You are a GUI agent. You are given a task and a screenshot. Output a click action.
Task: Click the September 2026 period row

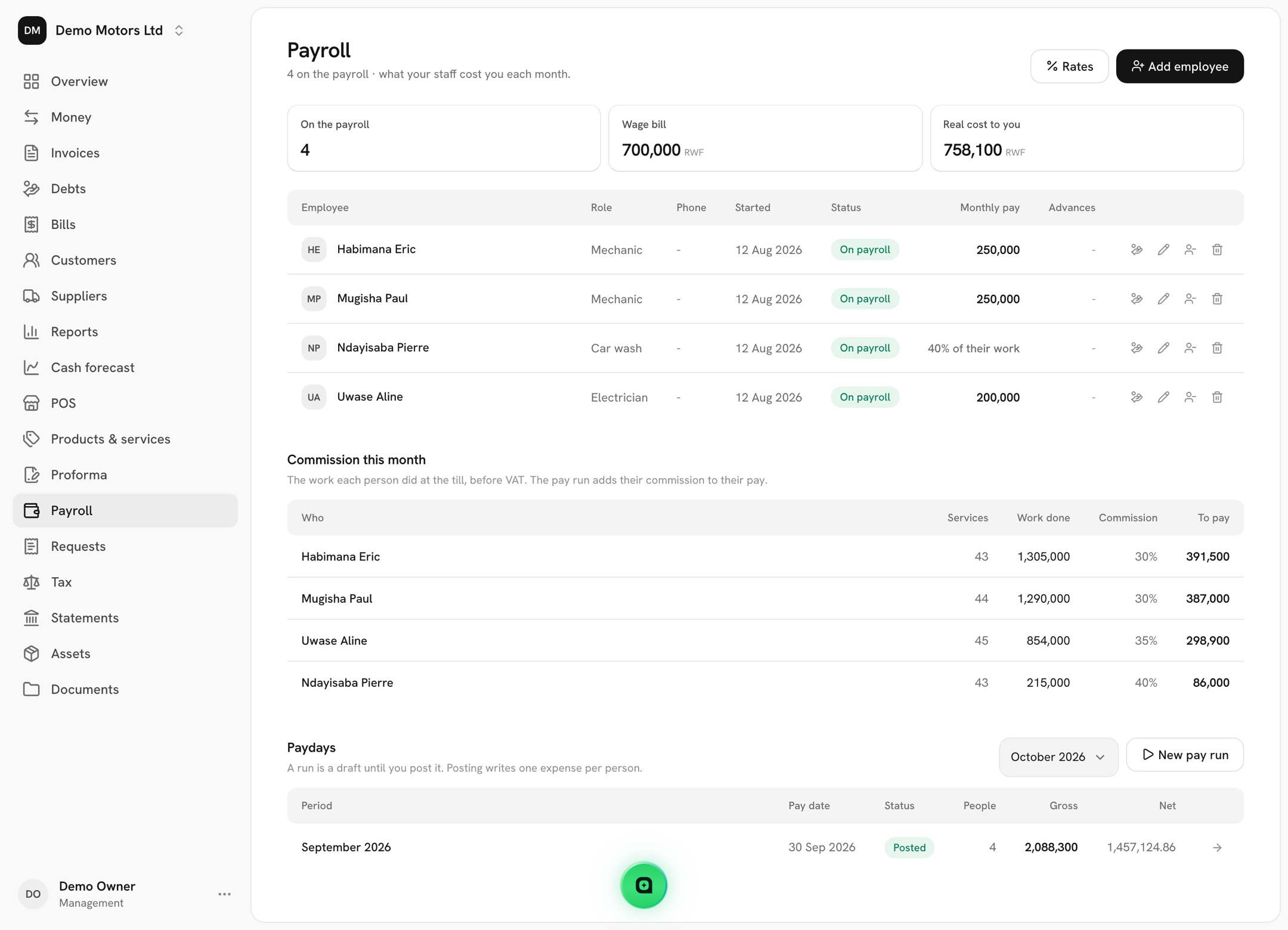(765, 847)
